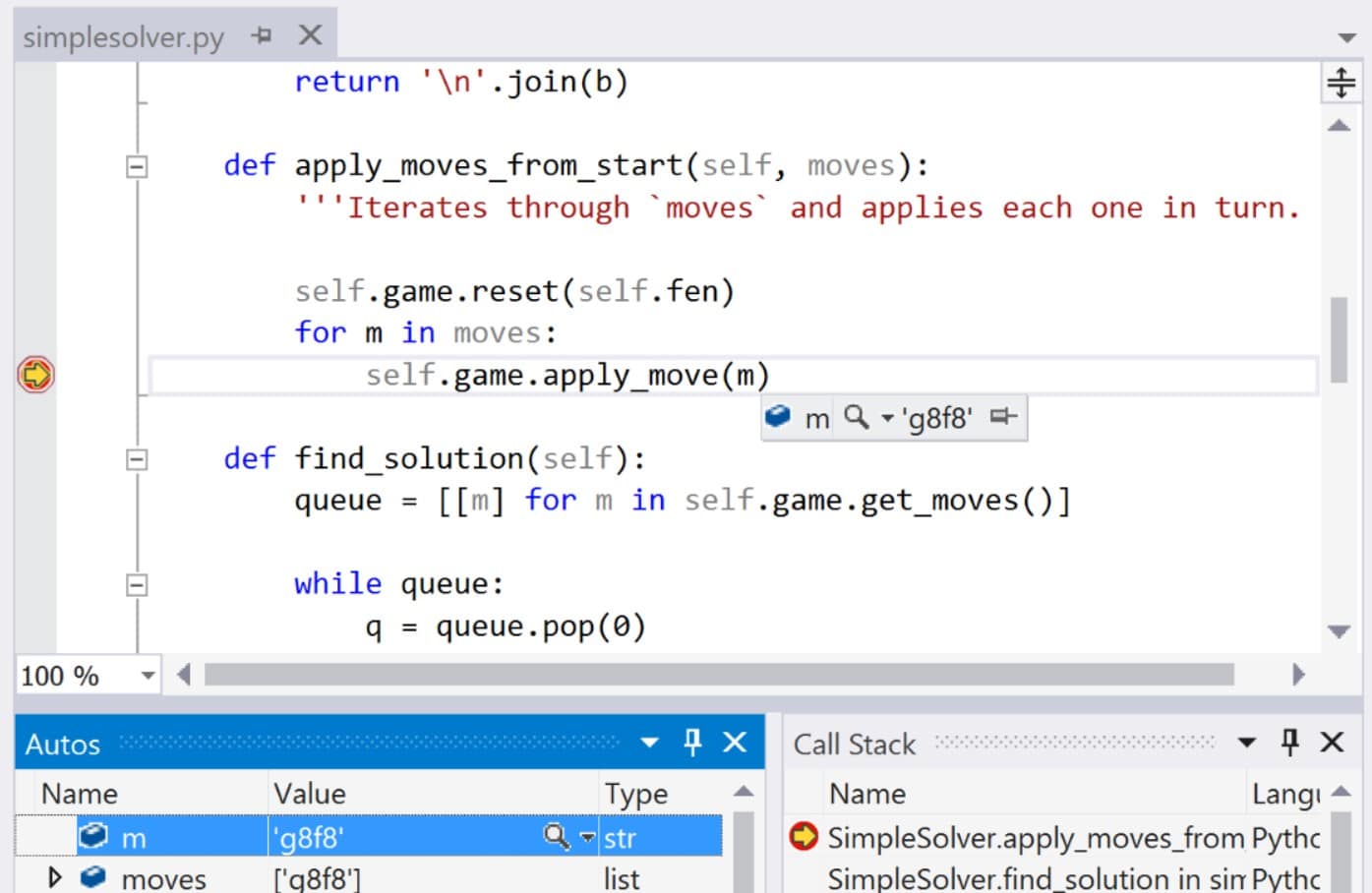
Task: Expand the moves variable in the Autos window
Action: 56,878
